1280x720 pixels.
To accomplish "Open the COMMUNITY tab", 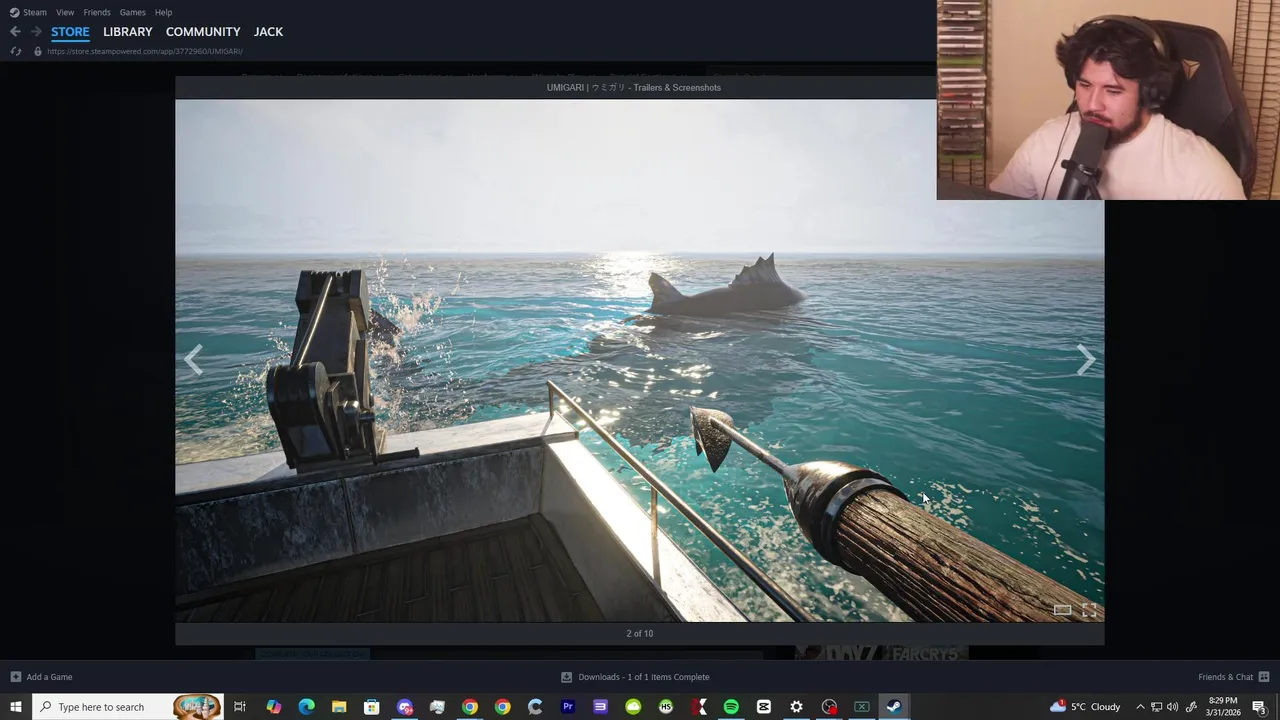I will click(x=203, y=32).
